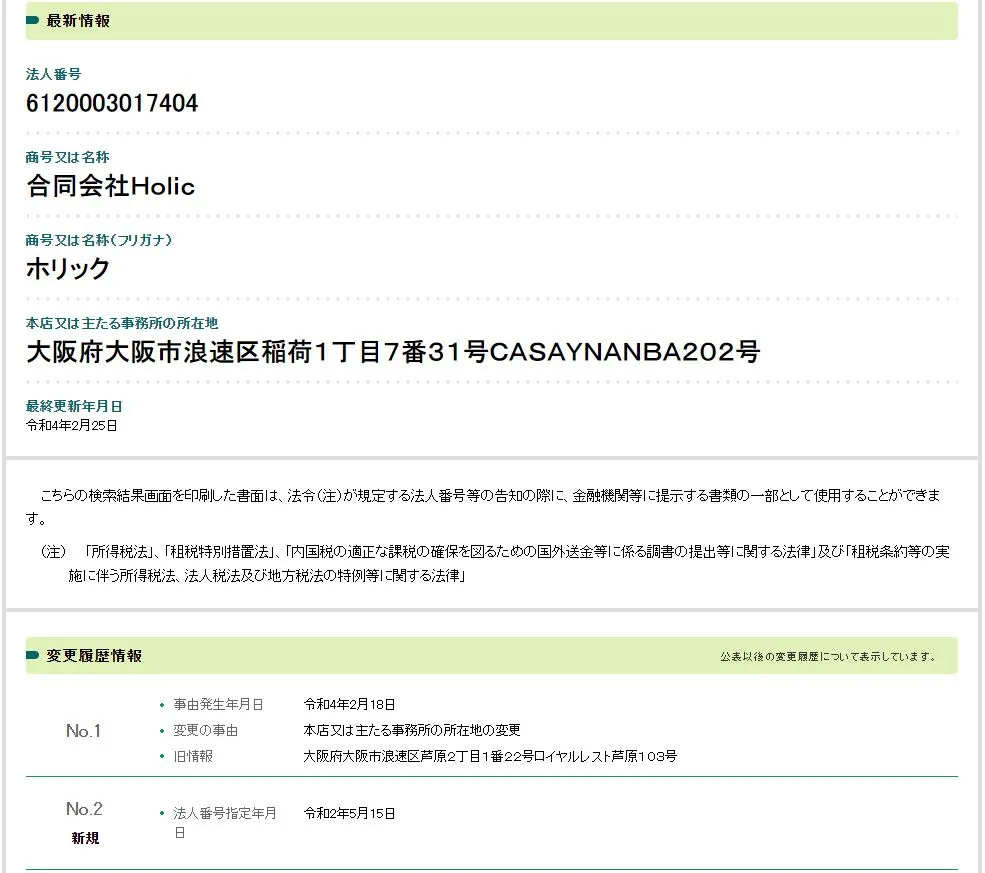The image size is (985, 873).
Task: Click the change reason 本店又は主たる事務所の所在地の変更
Action: (412, 731)
